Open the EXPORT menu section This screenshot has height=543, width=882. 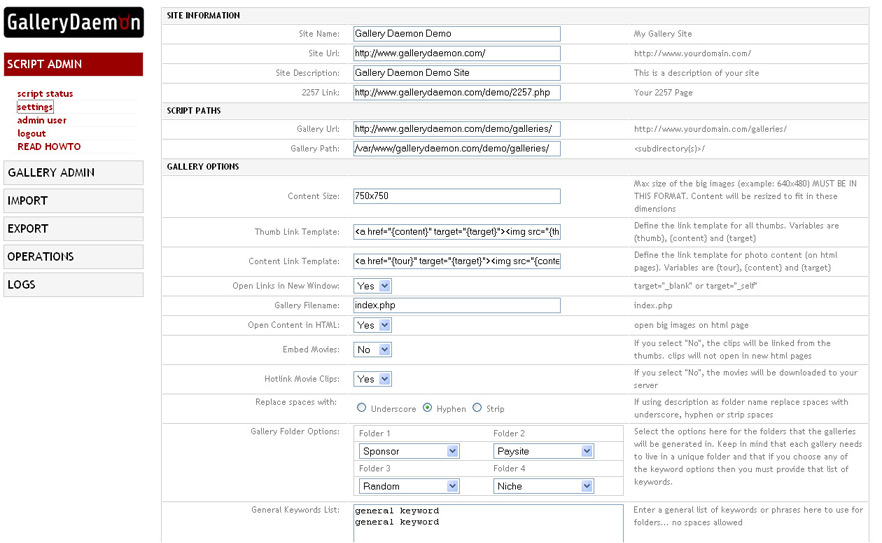(x=74, y=228)
